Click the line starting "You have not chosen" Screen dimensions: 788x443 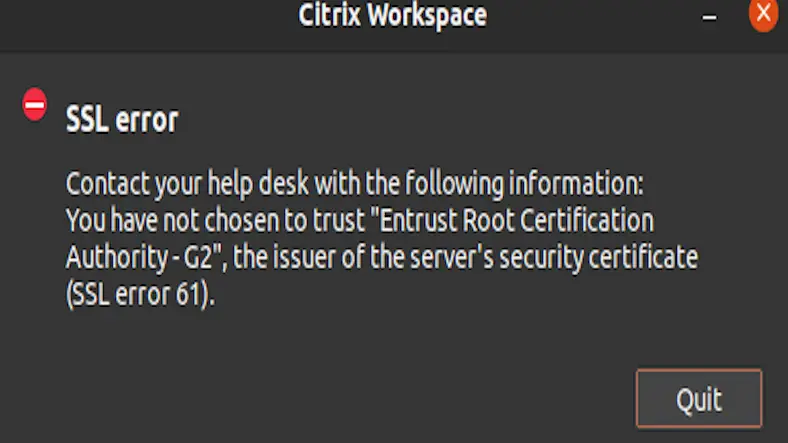click(x=359, y=220)
